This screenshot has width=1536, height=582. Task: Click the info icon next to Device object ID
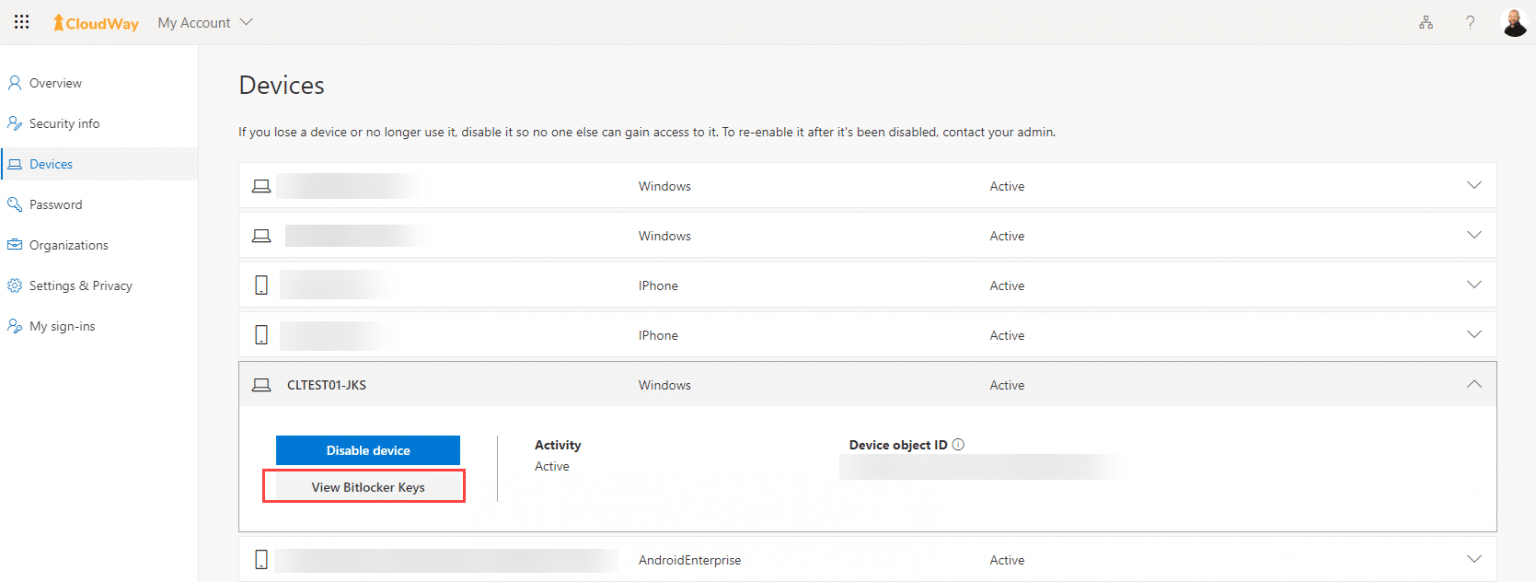(x=959, y=443)
